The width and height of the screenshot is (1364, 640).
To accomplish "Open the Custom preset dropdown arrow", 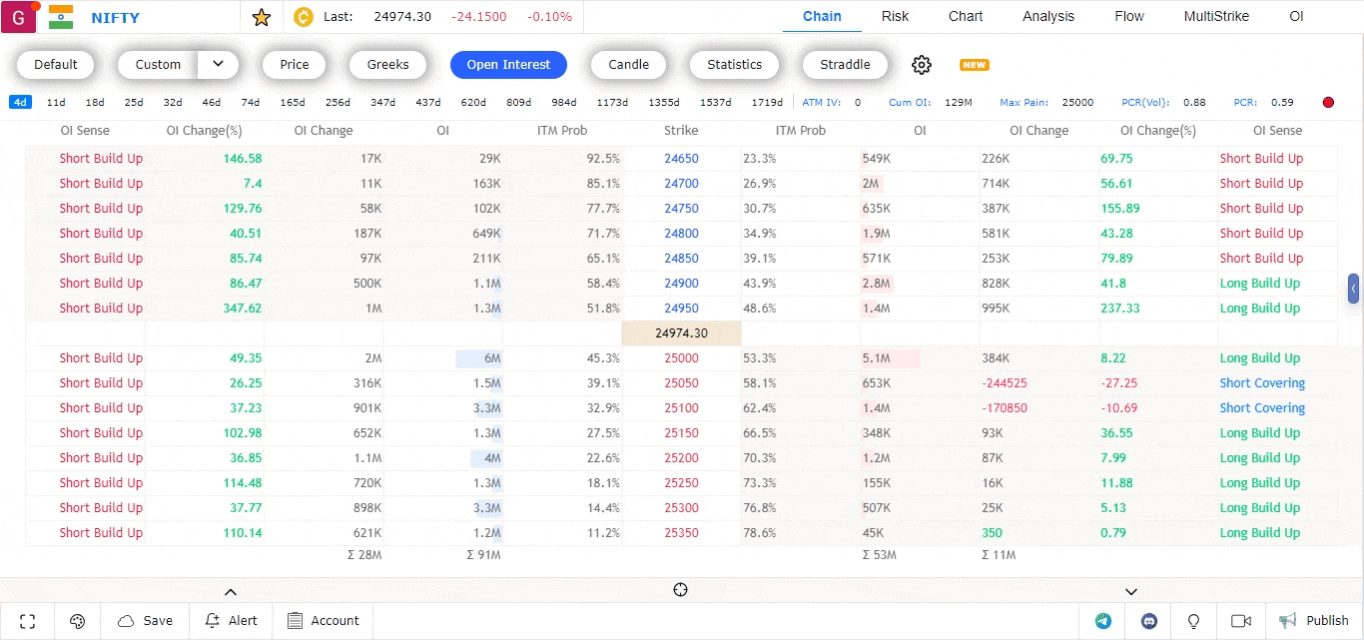I will (218, 65).
